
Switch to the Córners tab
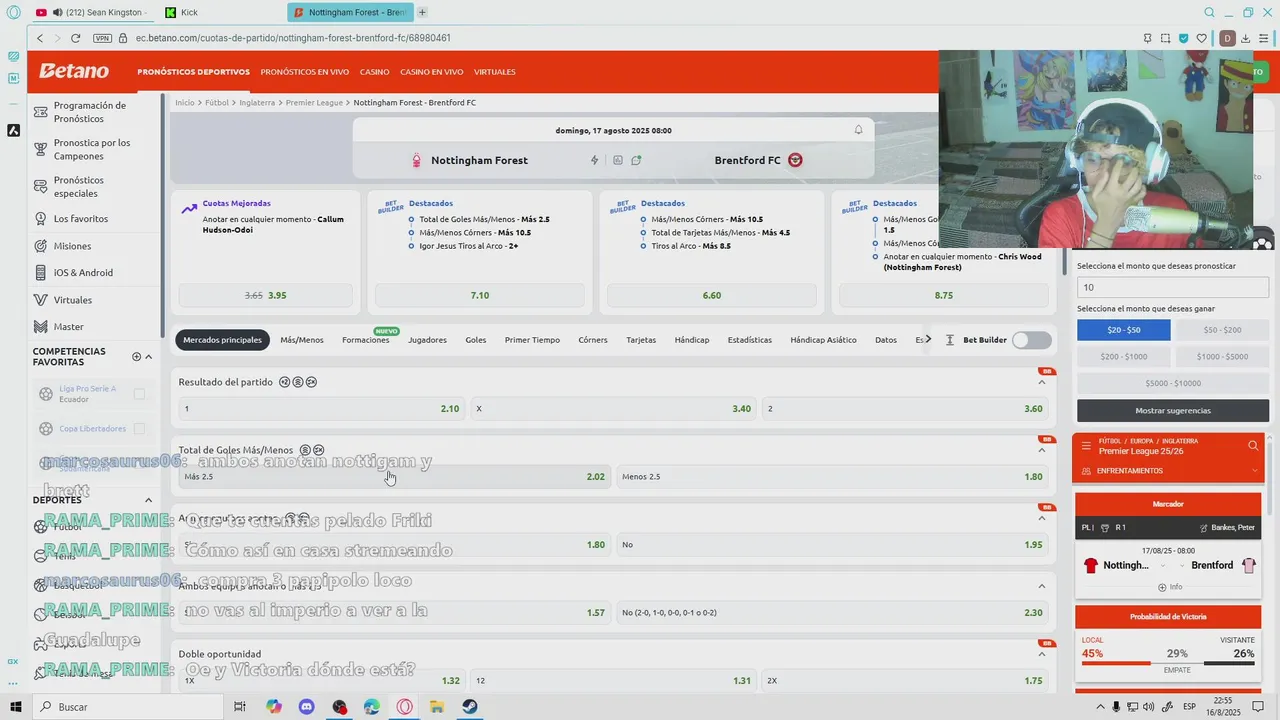(x=593, y=340)
